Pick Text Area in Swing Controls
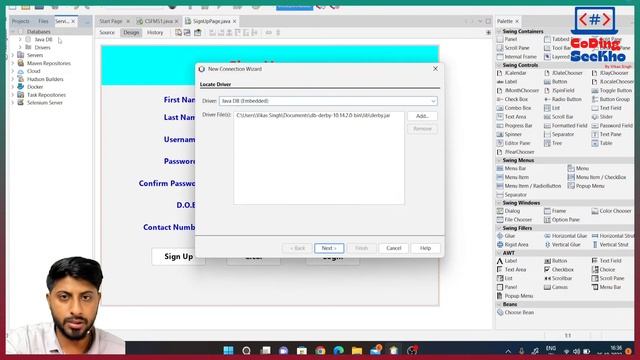The height and width of the screenshot is (360, 640). point(511,117)
